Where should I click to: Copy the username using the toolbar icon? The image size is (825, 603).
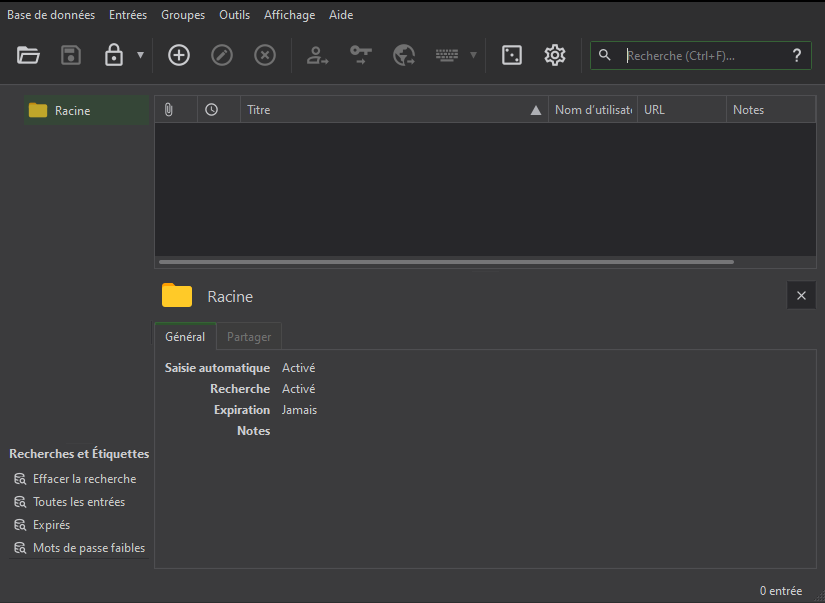click(x=317, y=55)
